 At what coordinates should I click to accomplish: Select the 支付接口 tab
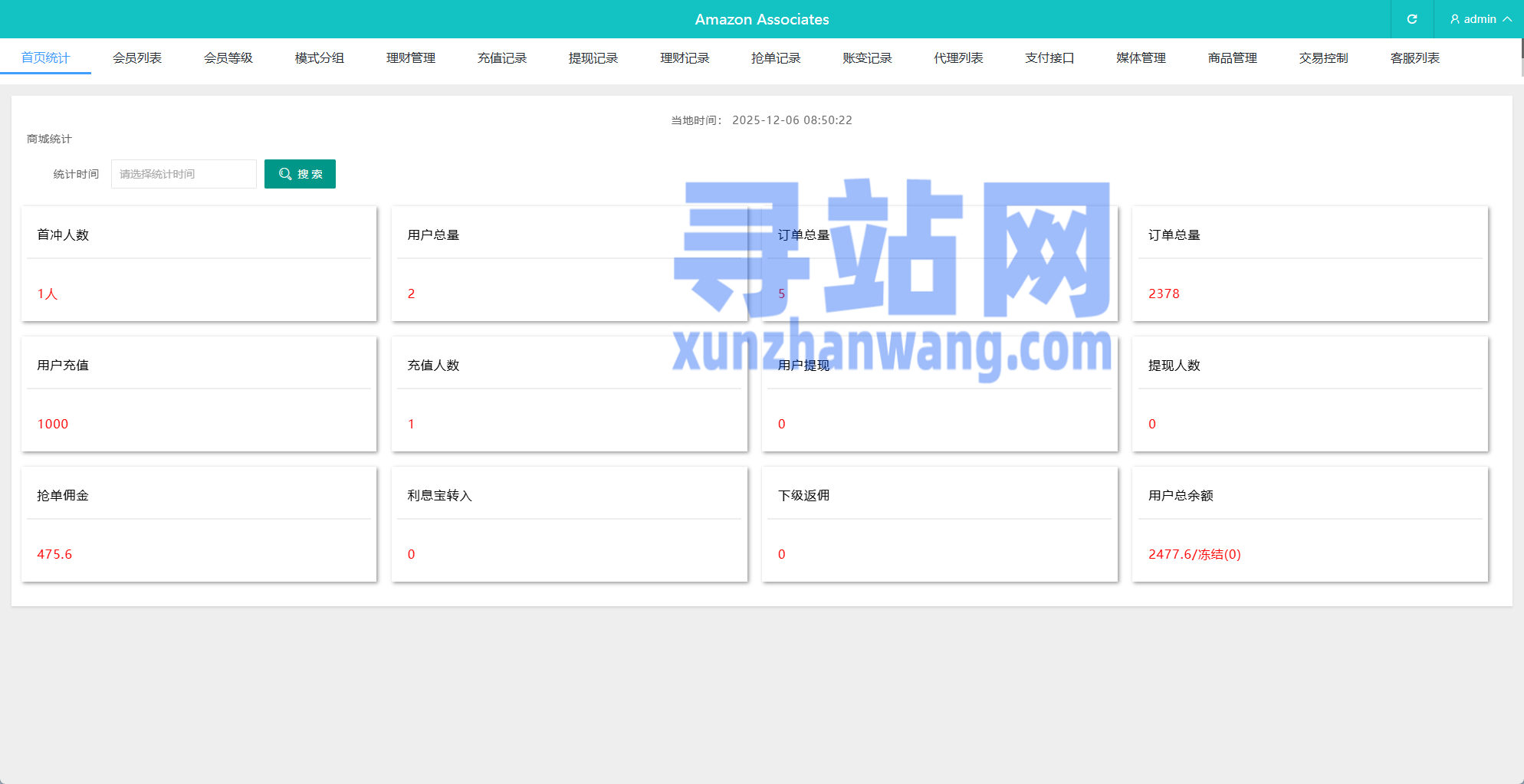tap(1049, 57)
